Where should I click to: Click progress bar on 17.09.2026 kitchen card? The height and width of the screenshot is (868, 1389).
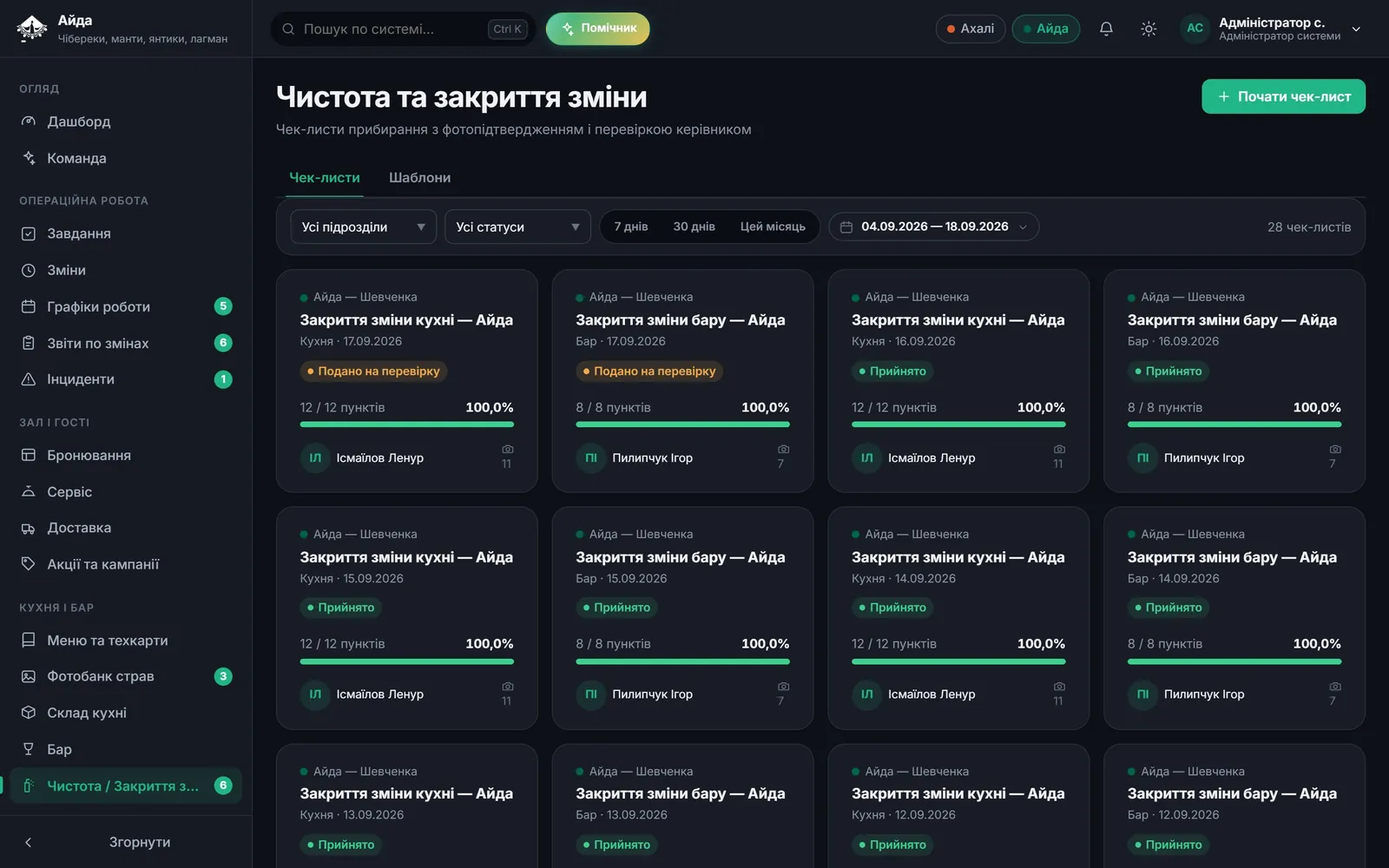tap(407, 424)
